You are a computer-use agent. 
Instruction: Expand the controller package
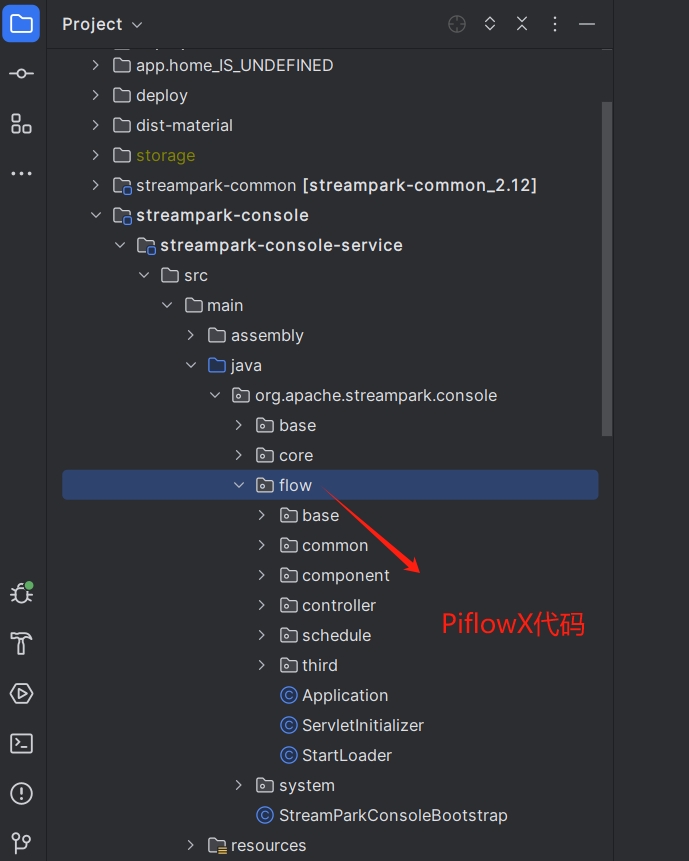coord(262,605)
